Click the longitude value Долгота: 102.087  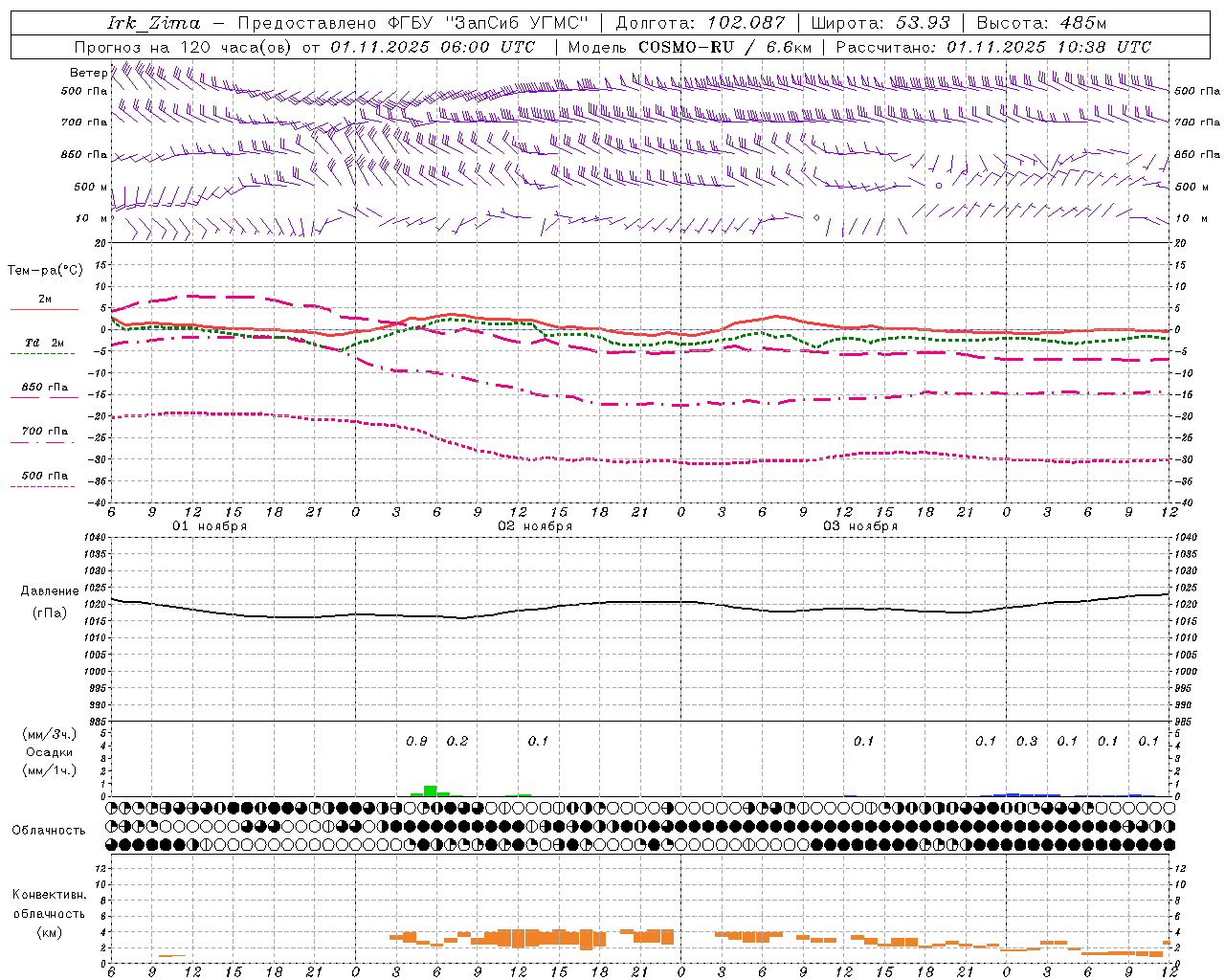[x=700, y=23]
